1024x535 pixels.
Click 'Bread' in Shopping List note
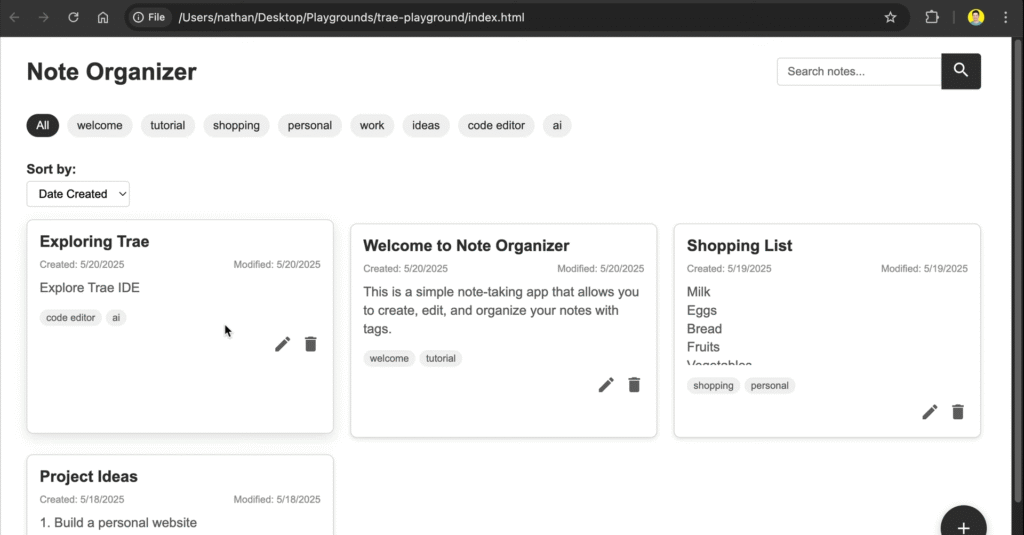click(x=704, y=329)
